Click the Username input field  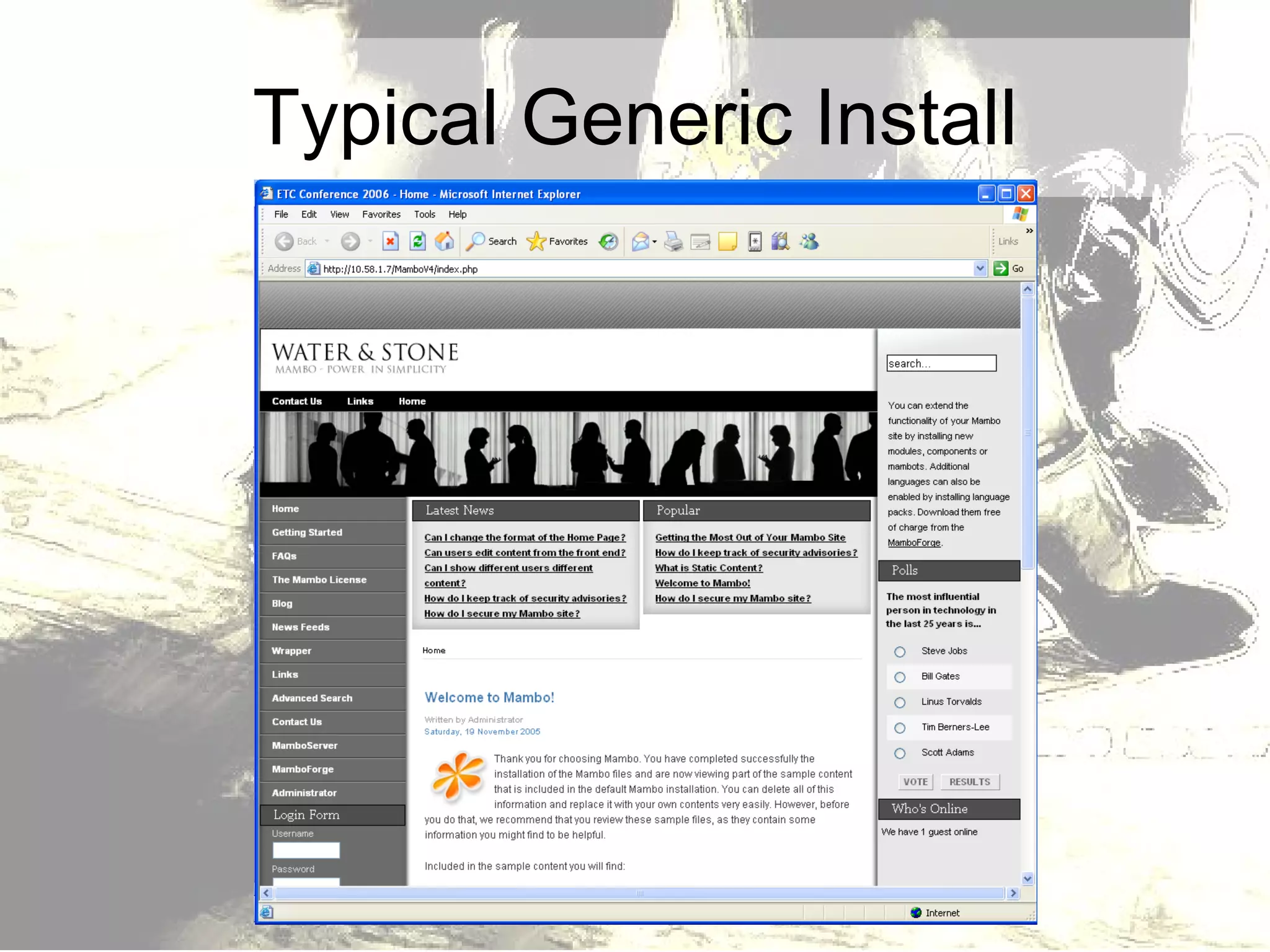tap(306, 850)
